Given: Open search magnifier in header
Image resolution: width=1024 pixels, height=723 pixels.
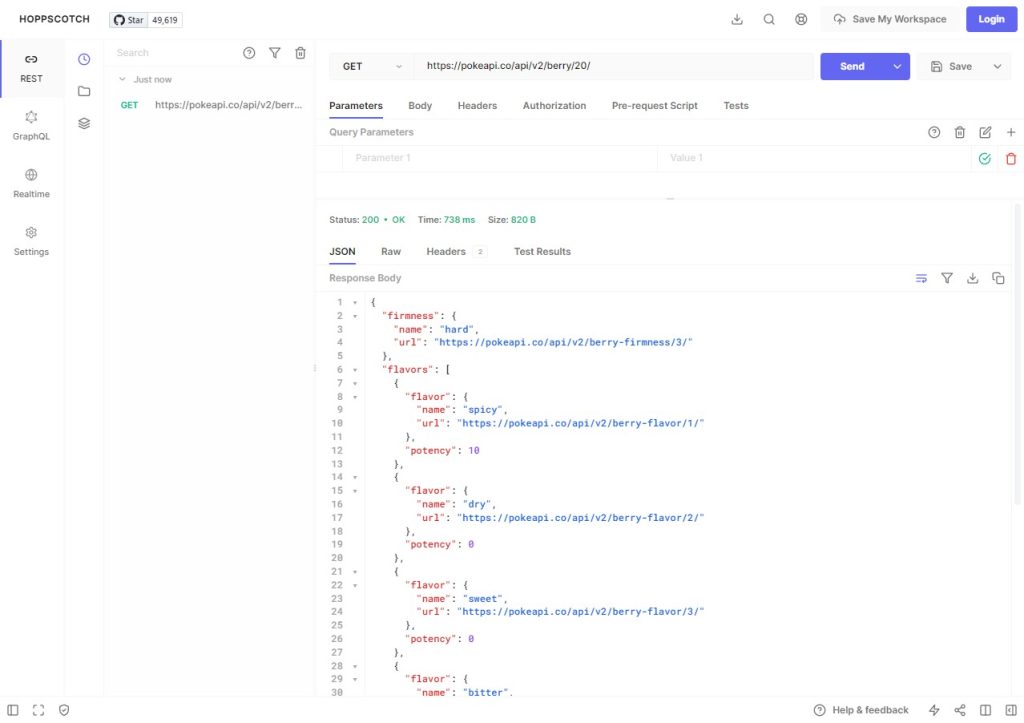Looking at the screenshot, I should pyautogui.click(x=769, y=20).
